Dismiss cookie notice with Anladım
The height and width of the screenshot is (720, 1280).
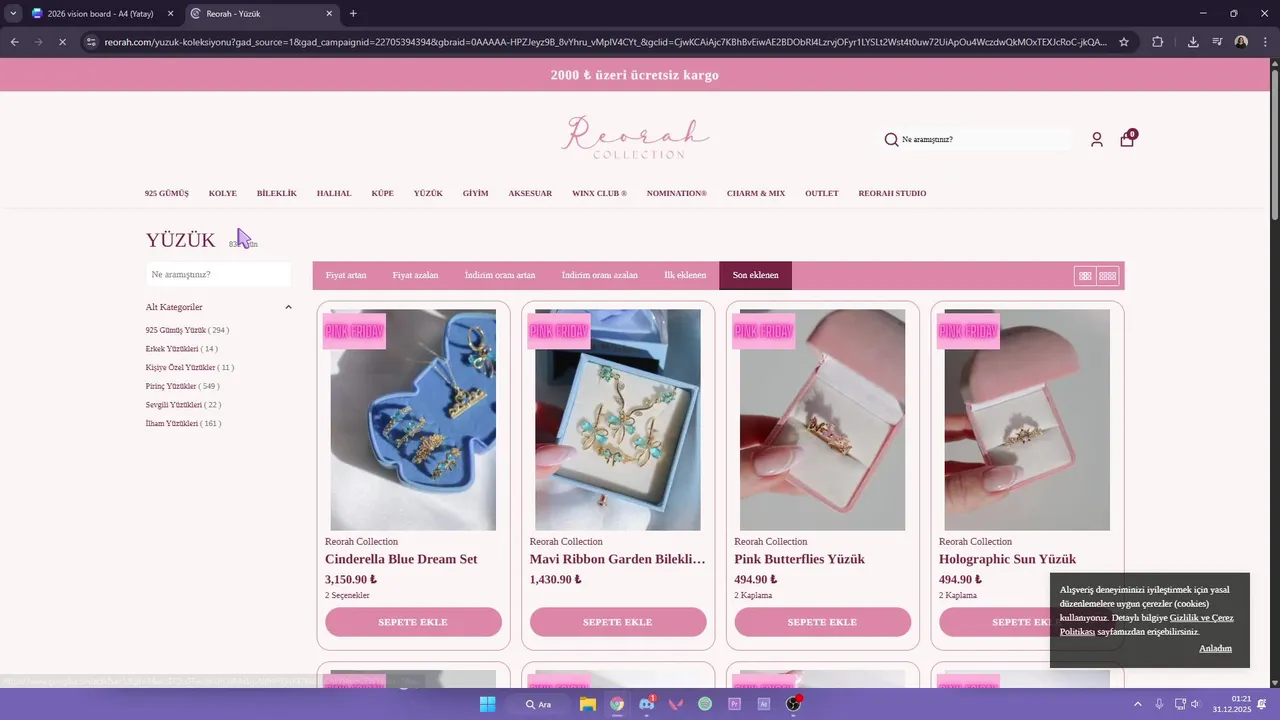click(1216, 649)
